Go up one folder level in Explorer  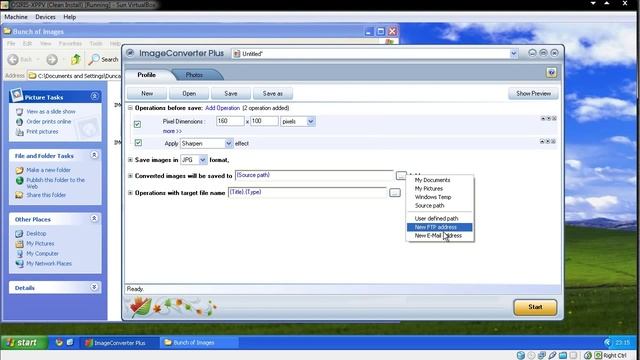click(76, 60)
